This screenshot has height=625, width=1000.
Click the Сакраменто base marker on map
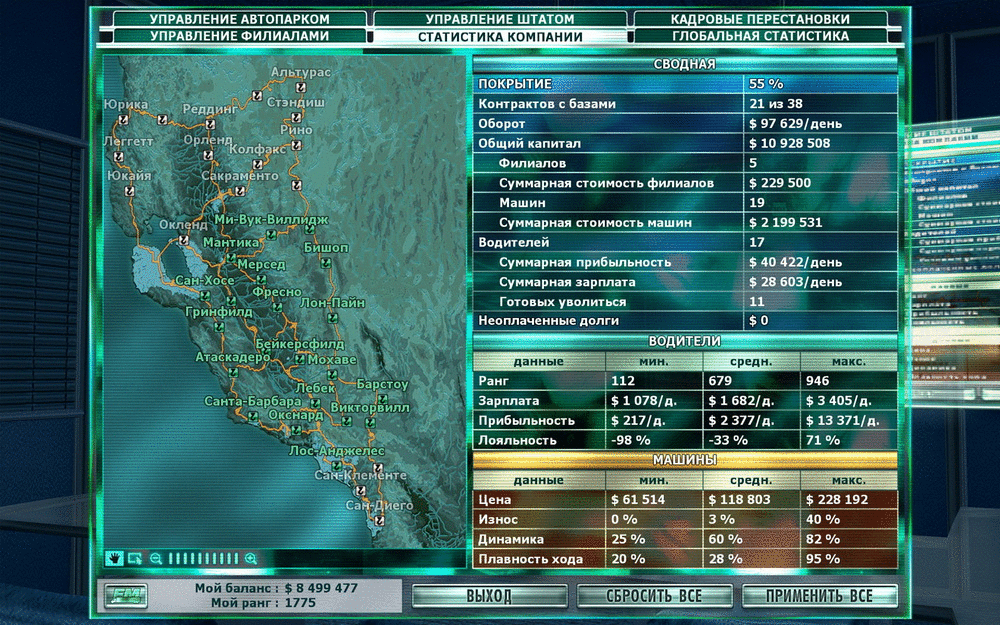click(240, 191)
